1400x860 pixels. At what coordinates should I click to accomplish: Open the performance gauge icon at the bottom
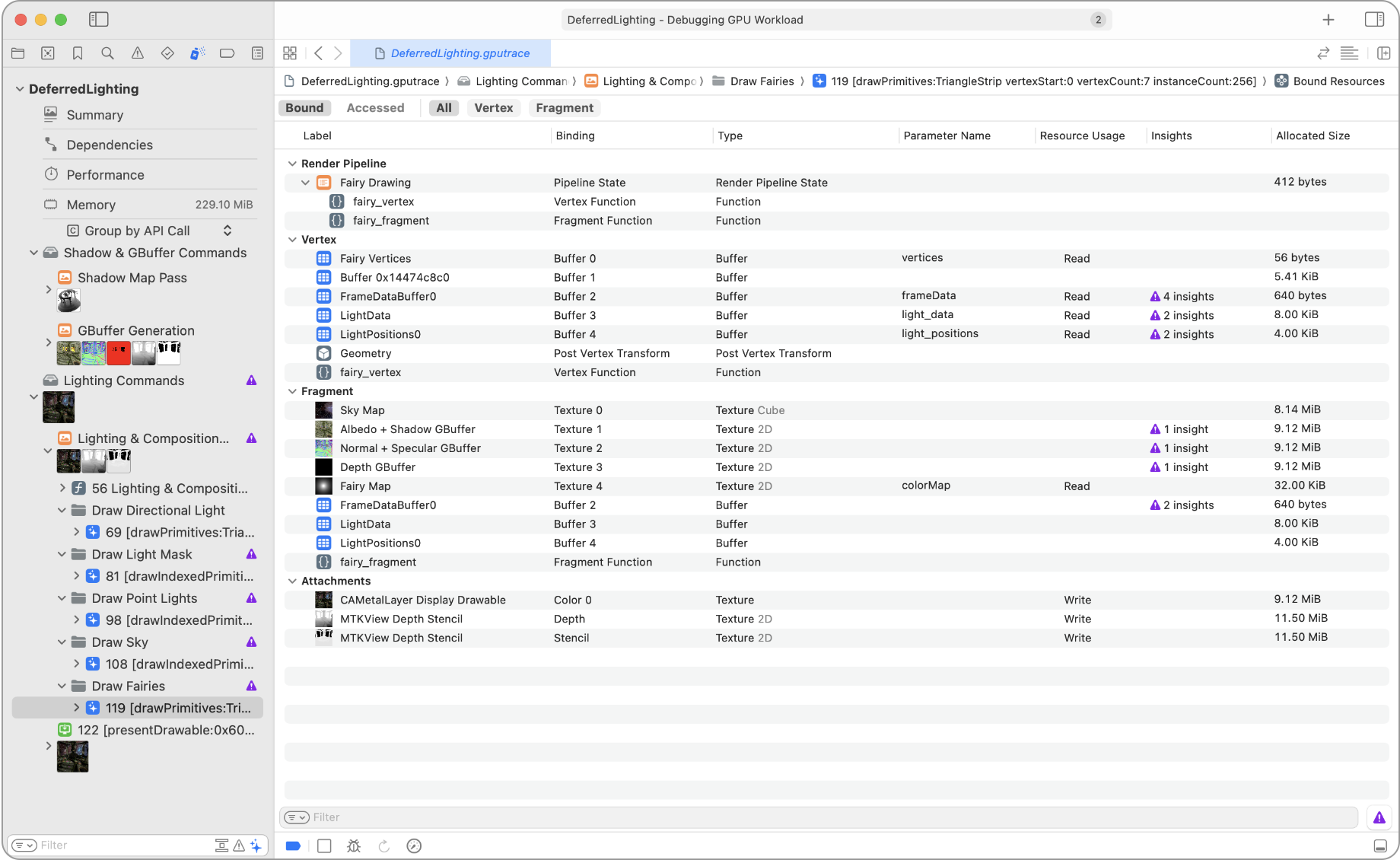pos(414,846)
